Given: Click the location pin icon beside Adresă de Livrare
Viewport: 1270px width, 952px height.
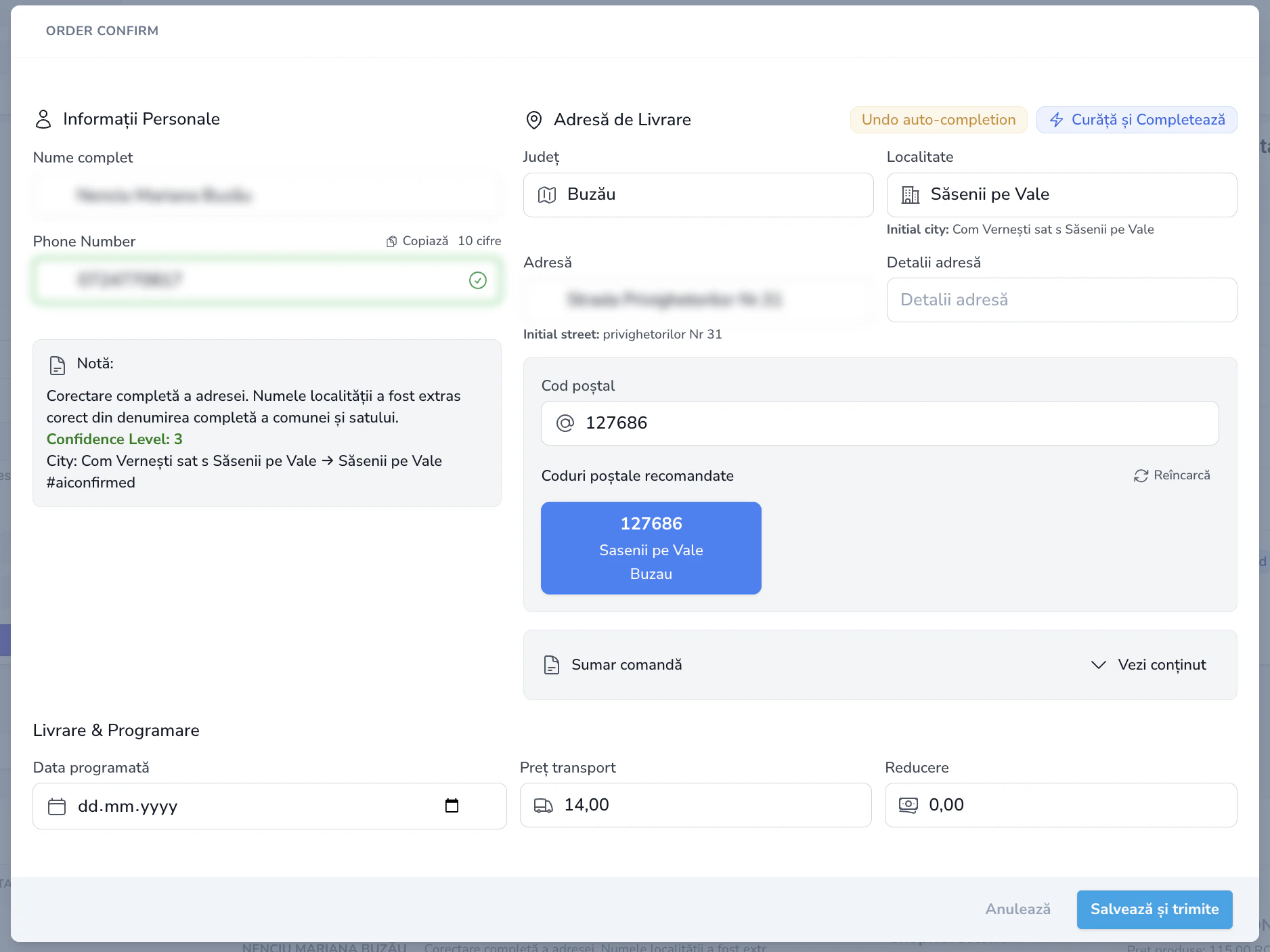Looking at the screenshot, I should coord(534,120).
